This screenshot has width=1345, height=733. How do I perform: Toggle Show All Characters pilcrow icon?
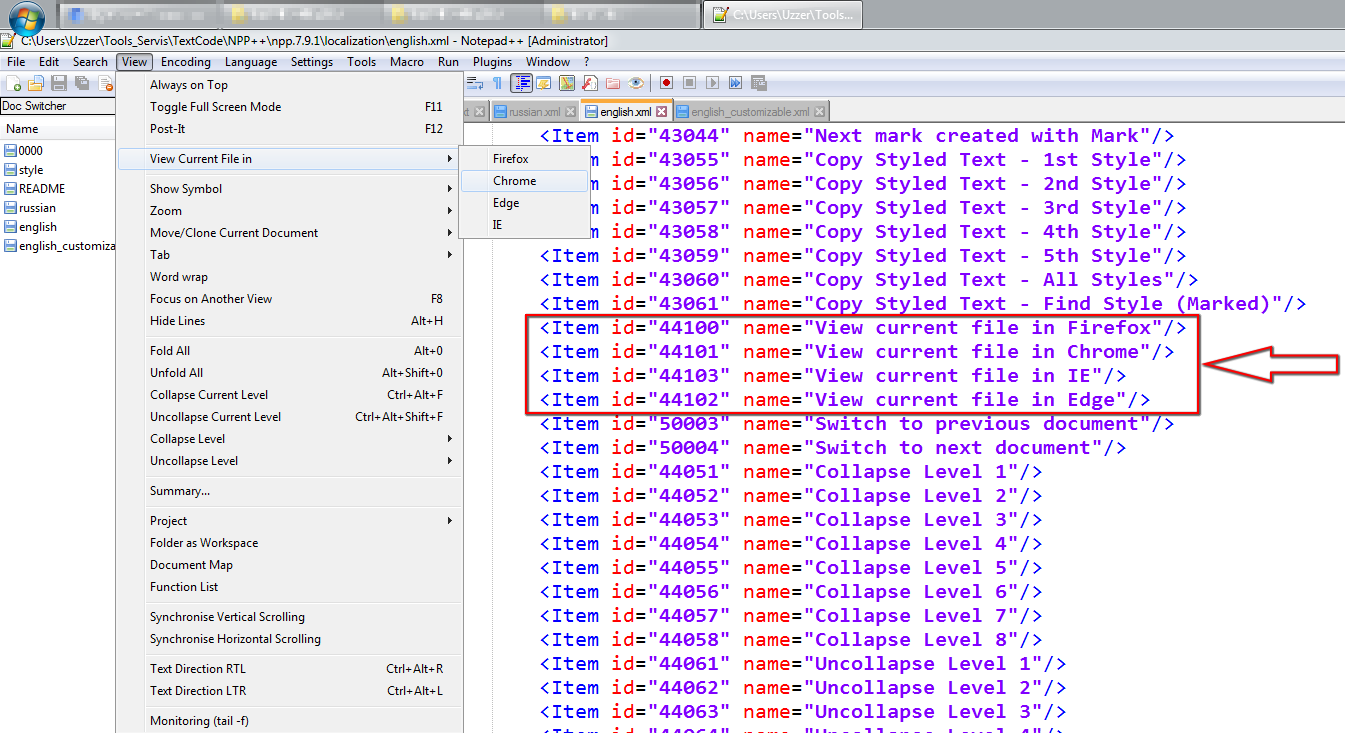coord(497,83)
